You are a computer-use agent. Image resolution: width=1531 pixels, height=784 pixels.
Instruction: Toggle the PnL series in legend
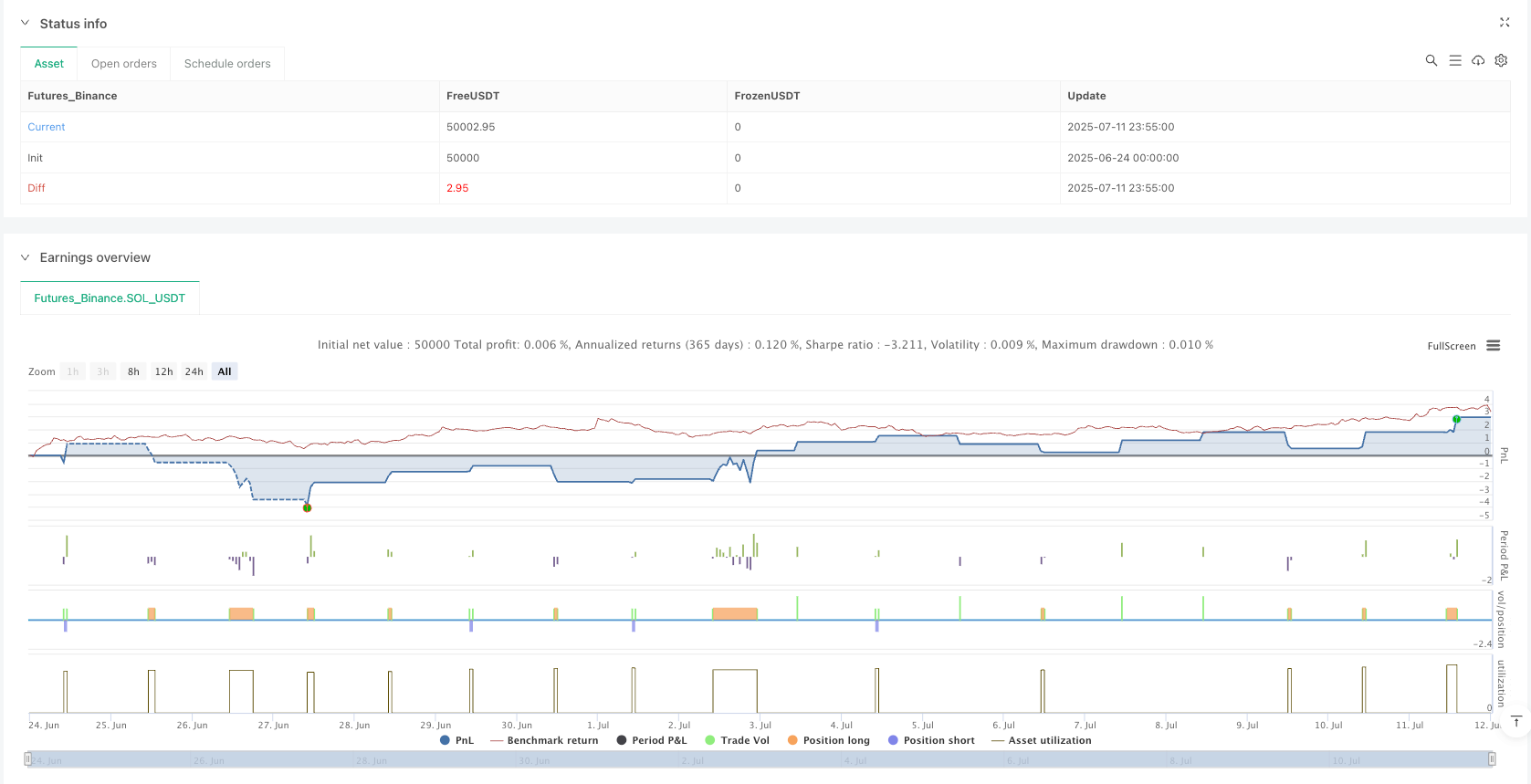(456, 740)
